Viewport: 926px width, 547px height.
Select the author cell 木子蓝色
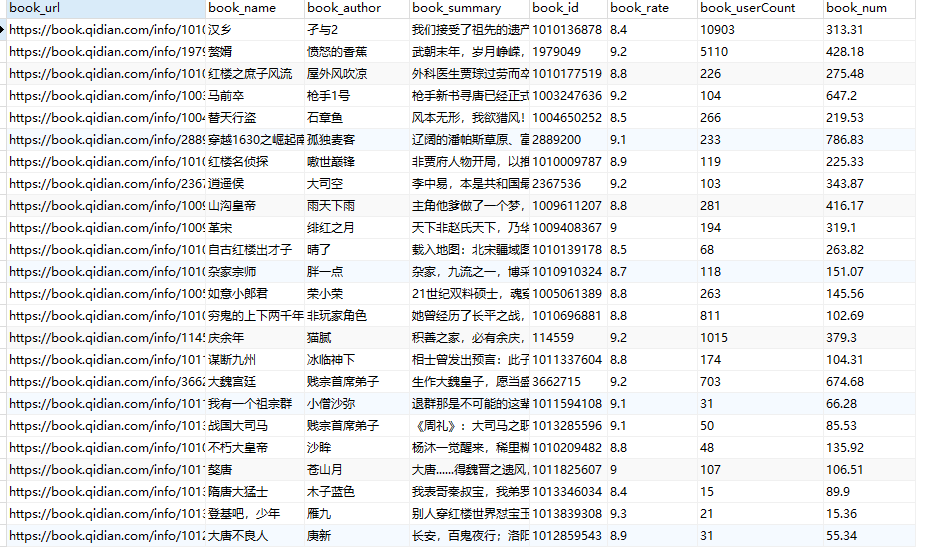[x=357, y=491]
